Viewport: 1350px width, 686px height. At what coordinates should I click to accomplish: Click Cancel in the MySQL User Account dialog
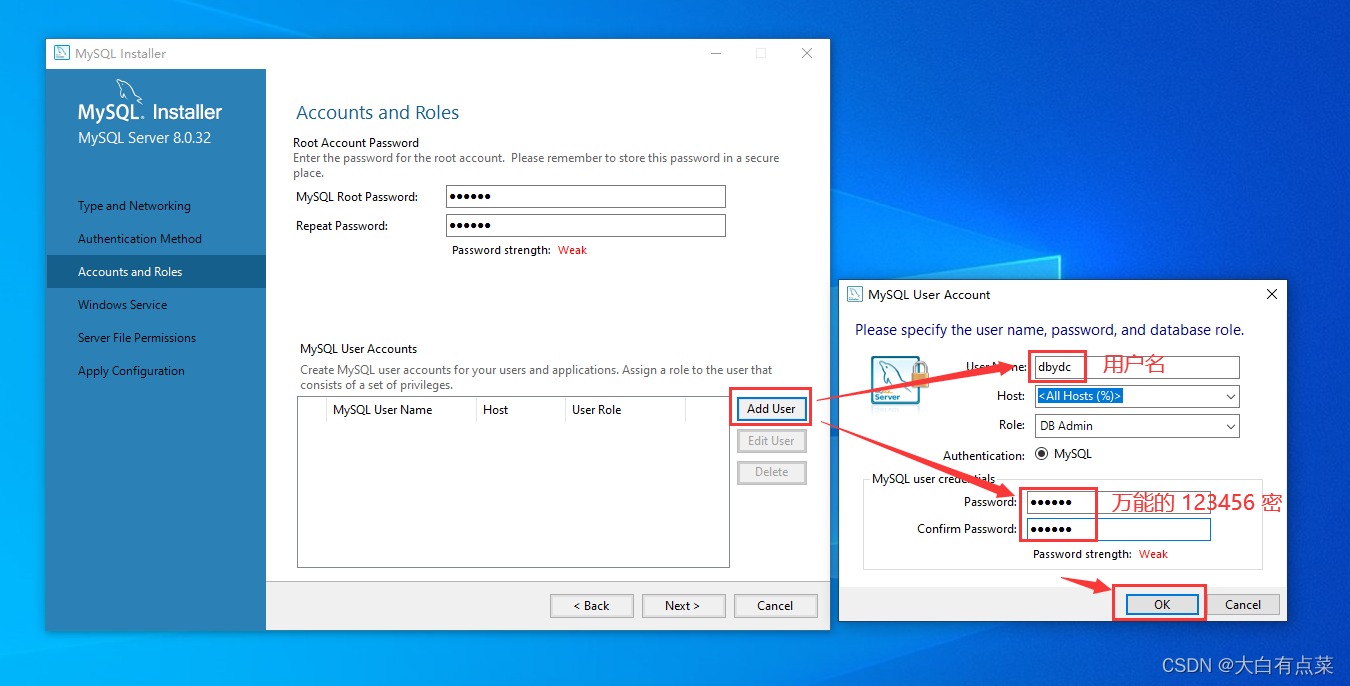[x=1243, y=604]
